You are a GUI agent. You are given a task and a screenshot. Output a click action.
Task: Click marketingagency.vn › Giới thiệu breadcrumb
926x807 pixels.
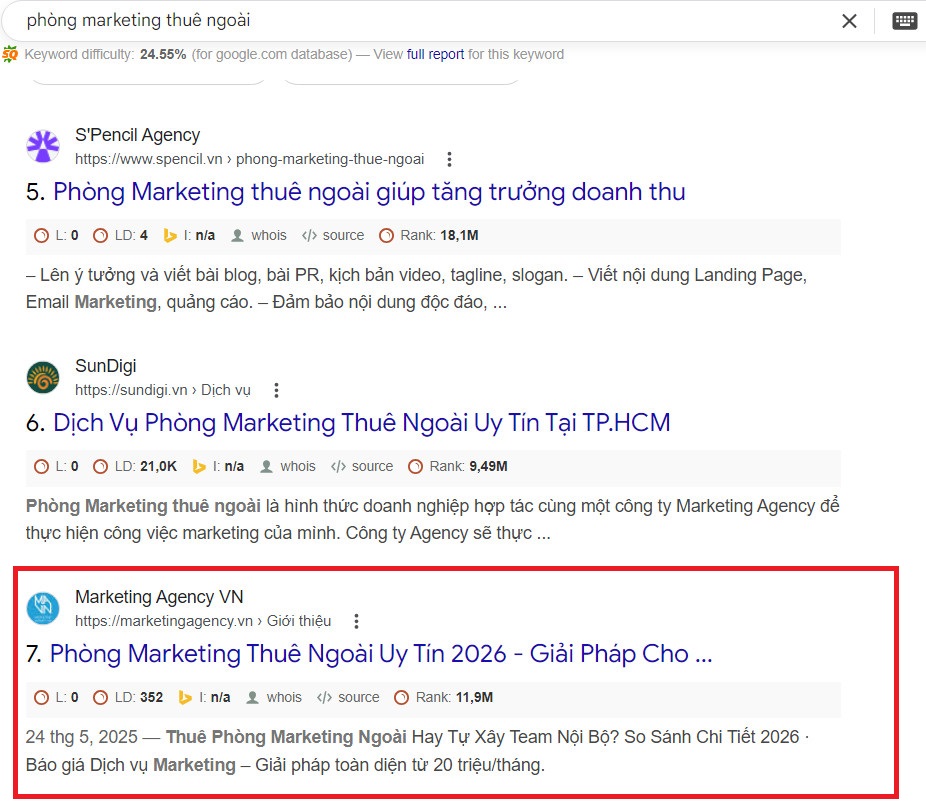203,621
